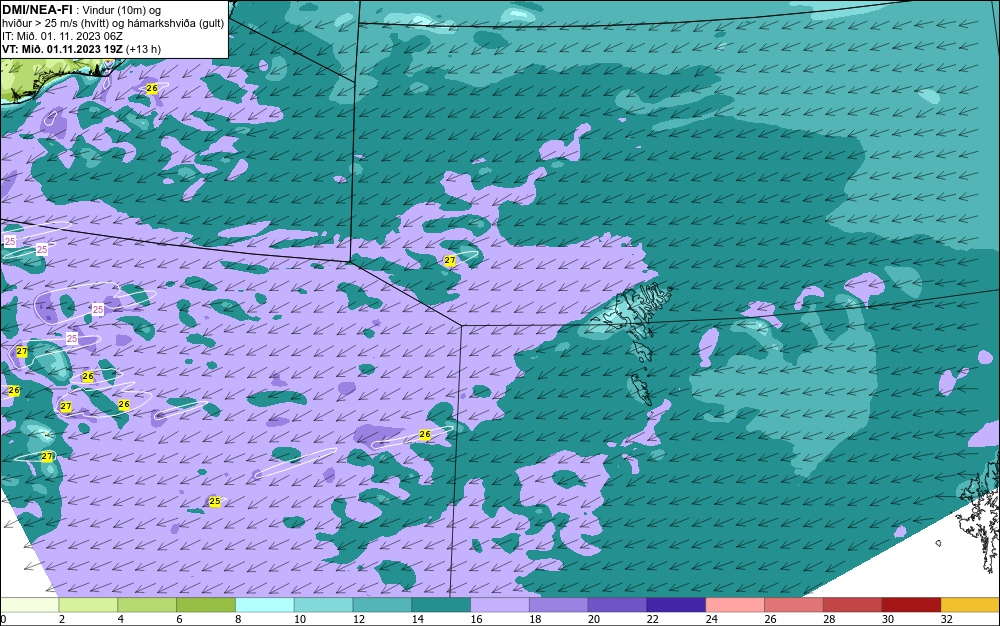This screenshot has width=1000, height=626.
Task: Click the 16–18 m/s lavender legend swatch
Action: point(500,605)
